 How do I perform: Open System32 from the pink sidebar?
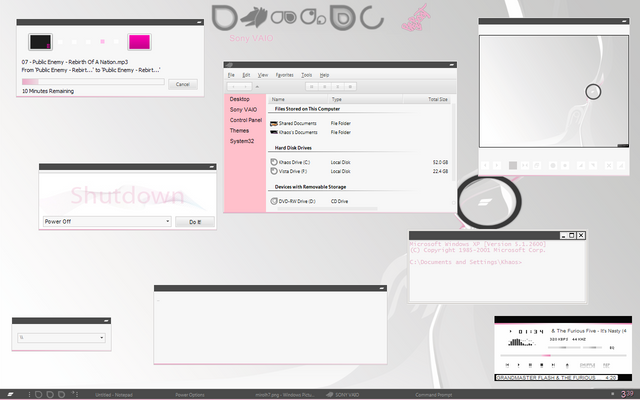pos(242,141)
